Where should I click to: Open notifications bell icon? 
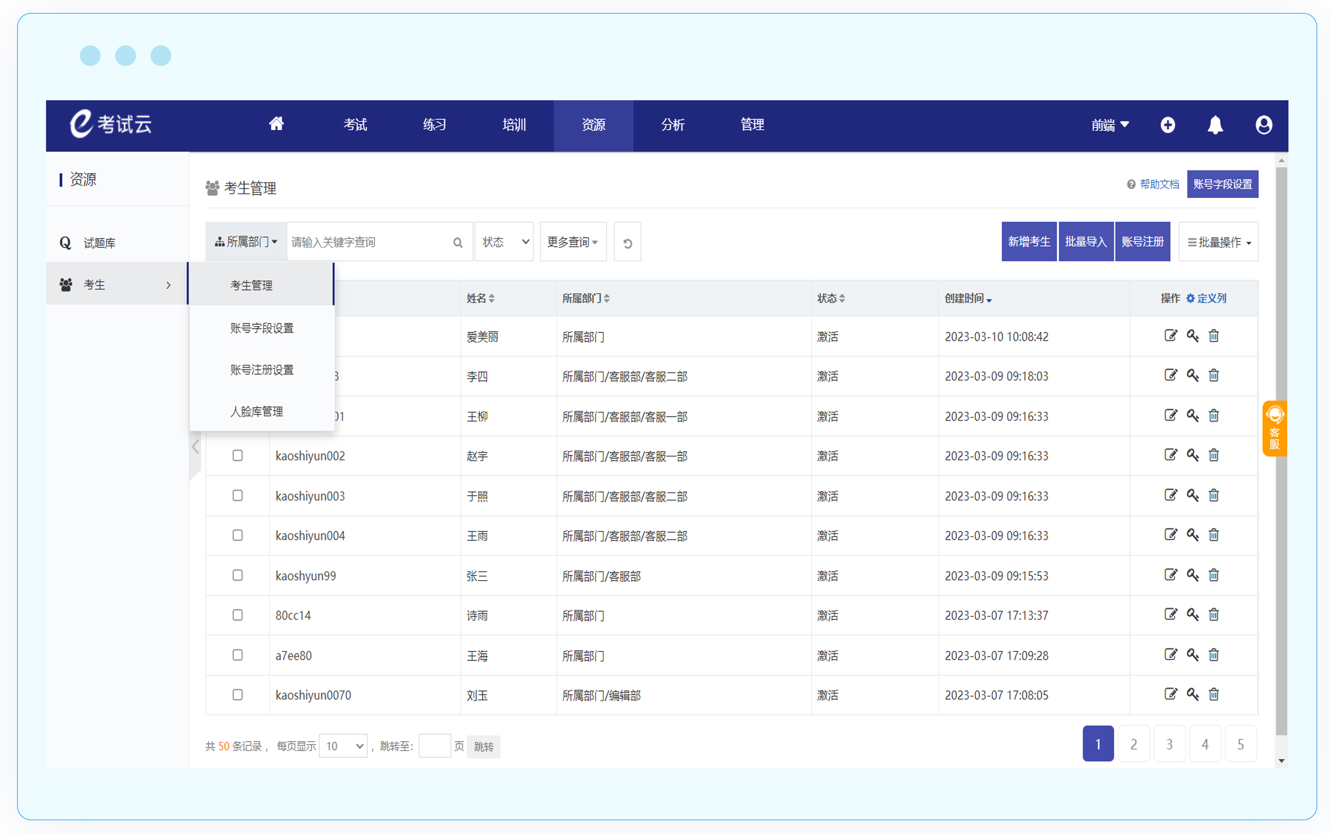(1215, 125)
